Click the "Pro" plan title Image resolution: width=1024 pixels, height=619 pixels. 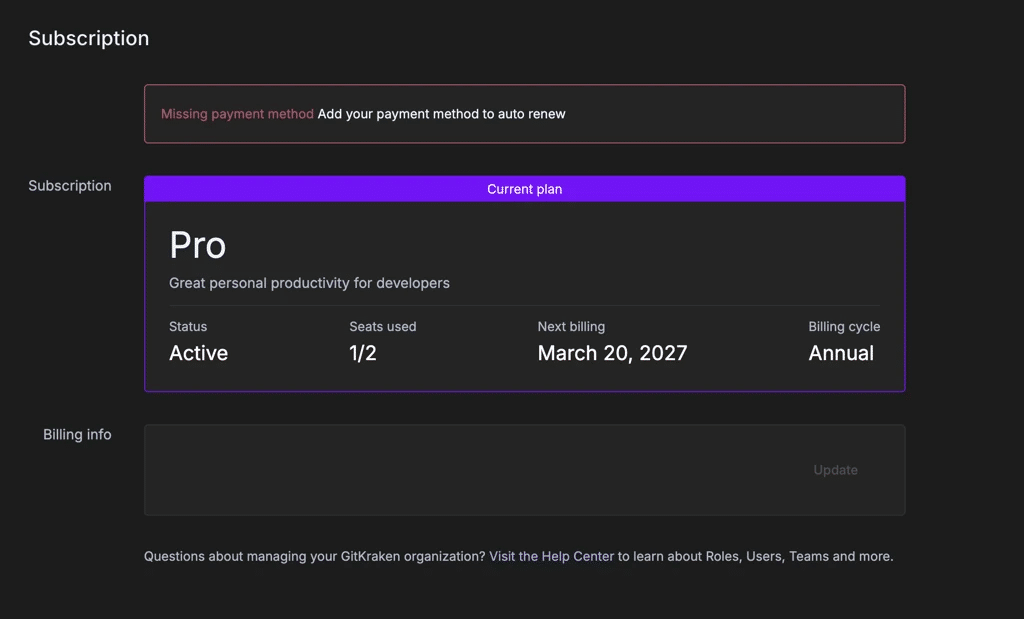(x=197, y=244)
